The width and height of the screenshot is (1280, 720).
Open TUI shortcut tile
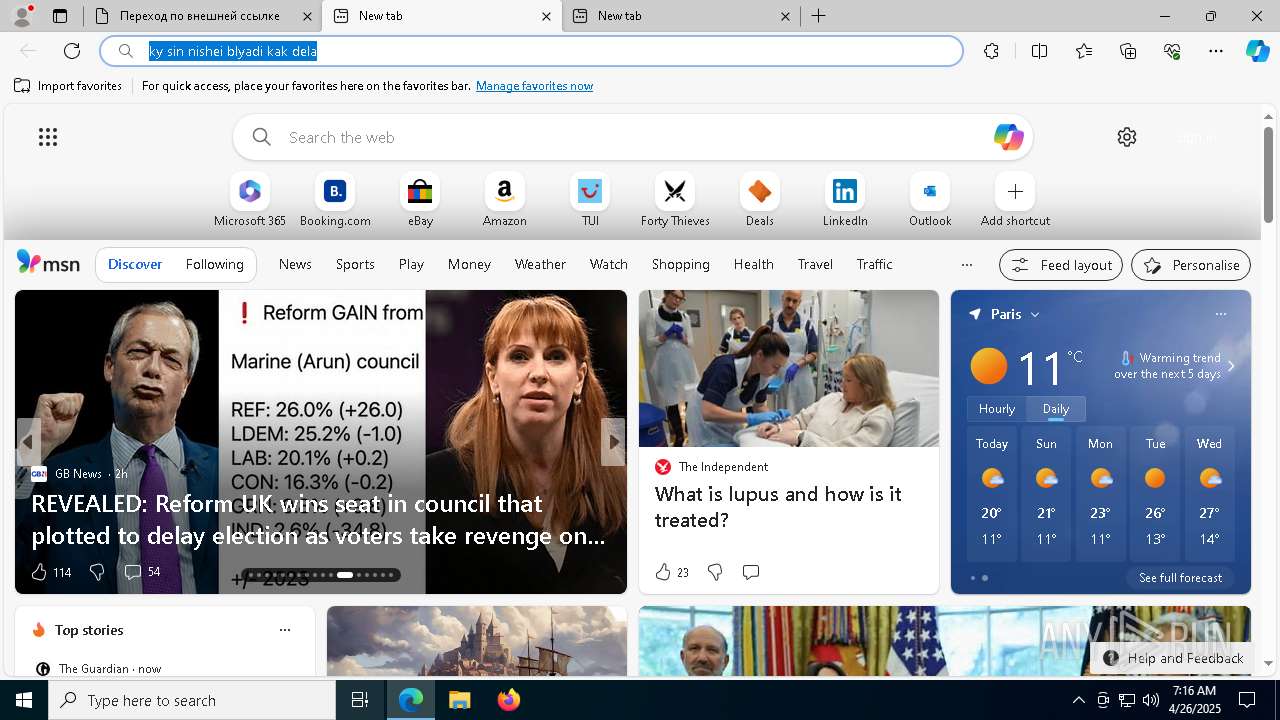pyautogui.click(x=590, y=200)
